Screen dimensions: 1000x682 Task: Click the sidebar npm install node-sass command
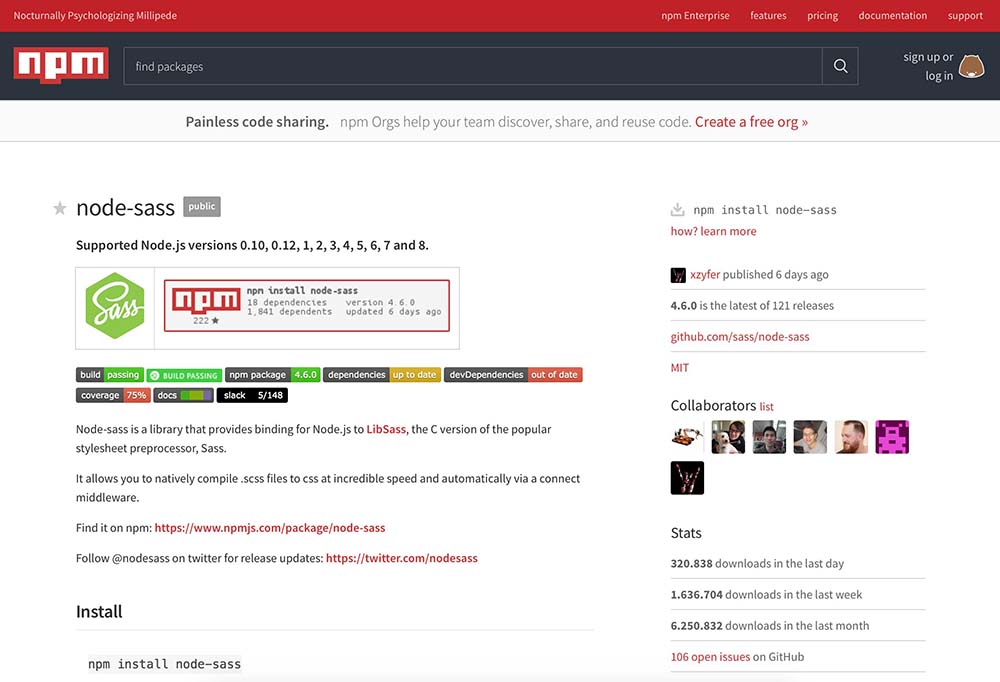pyautogui.click(x=765, y=210)
